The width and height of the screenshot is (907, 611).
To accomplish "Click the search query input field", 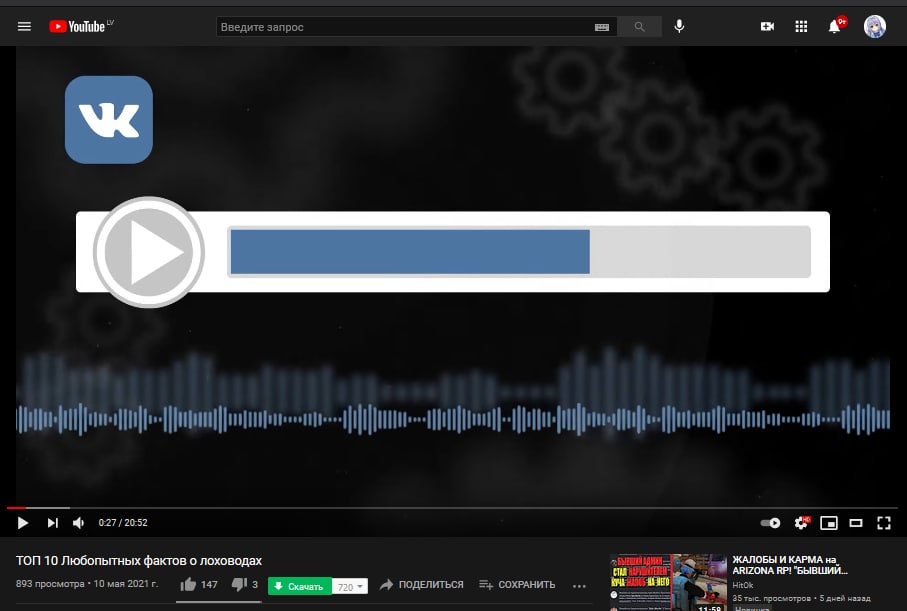I will (x=405, y=27).
